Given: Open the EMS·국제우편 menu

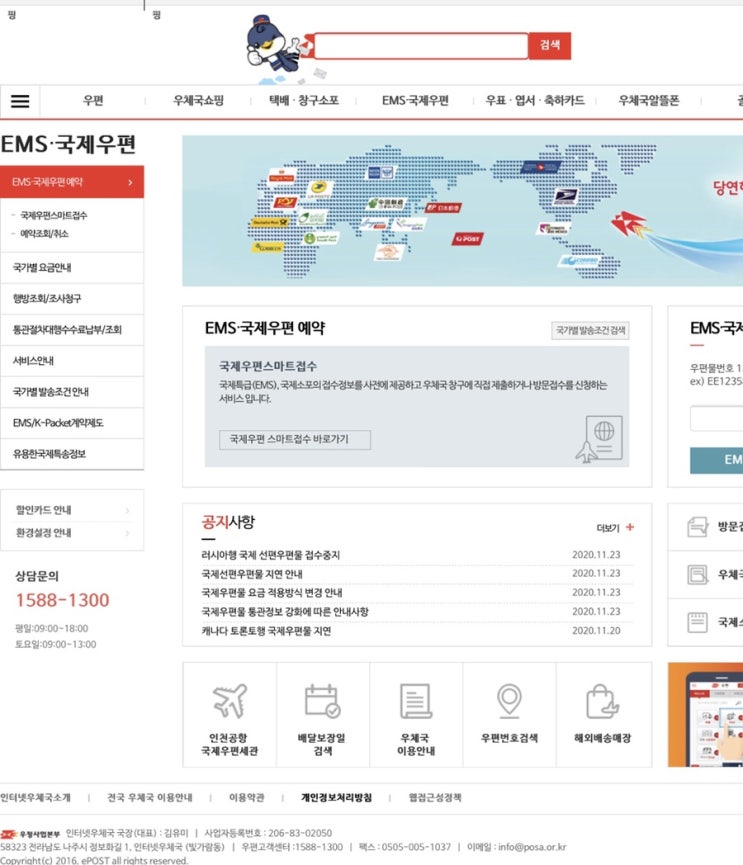Looking at the screenshot, I should 415,100.
